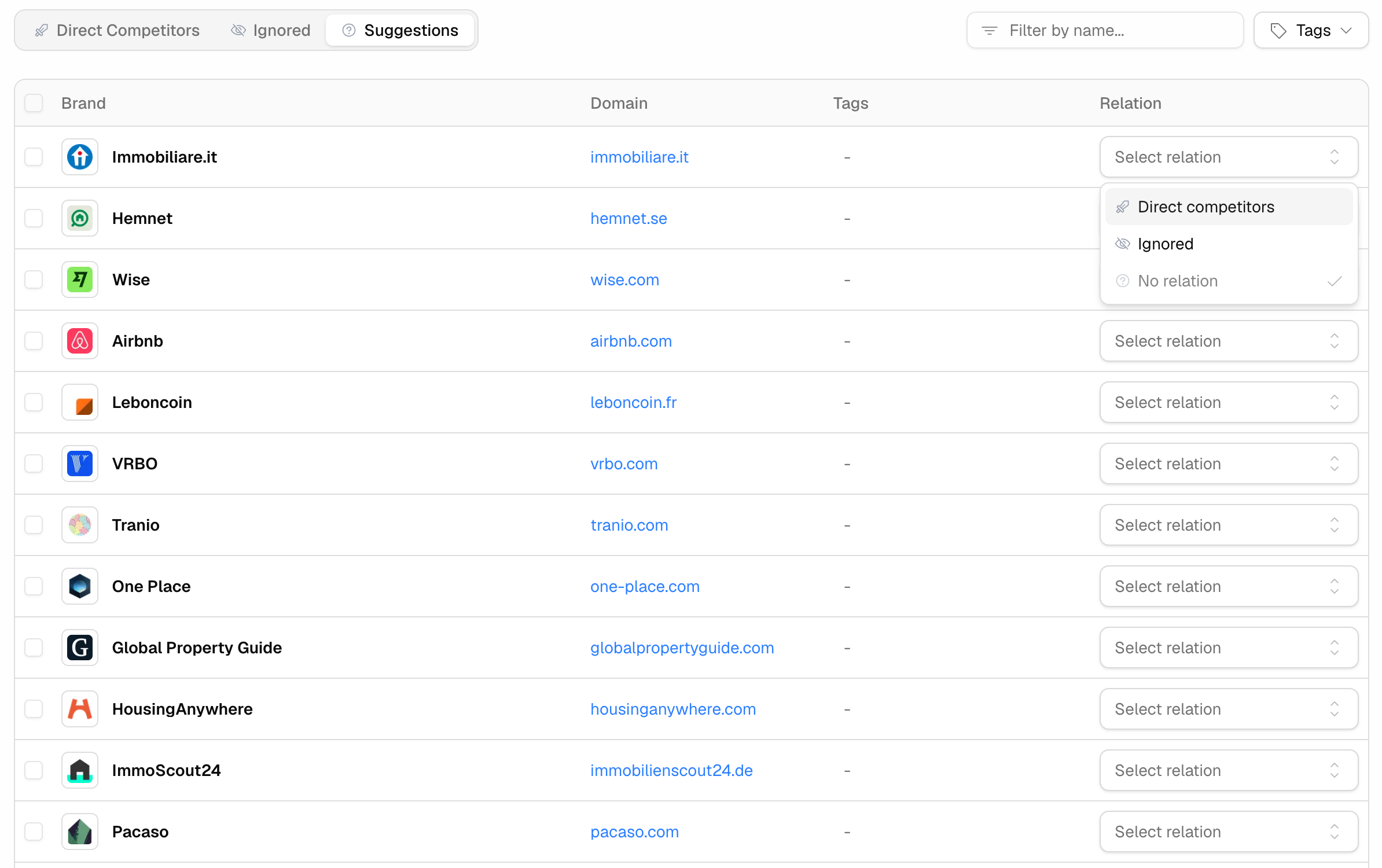Click the question icon beside No relation option
Image resolution: width=1382 pixels, height=868 pixels.
tap(1122, 281)
